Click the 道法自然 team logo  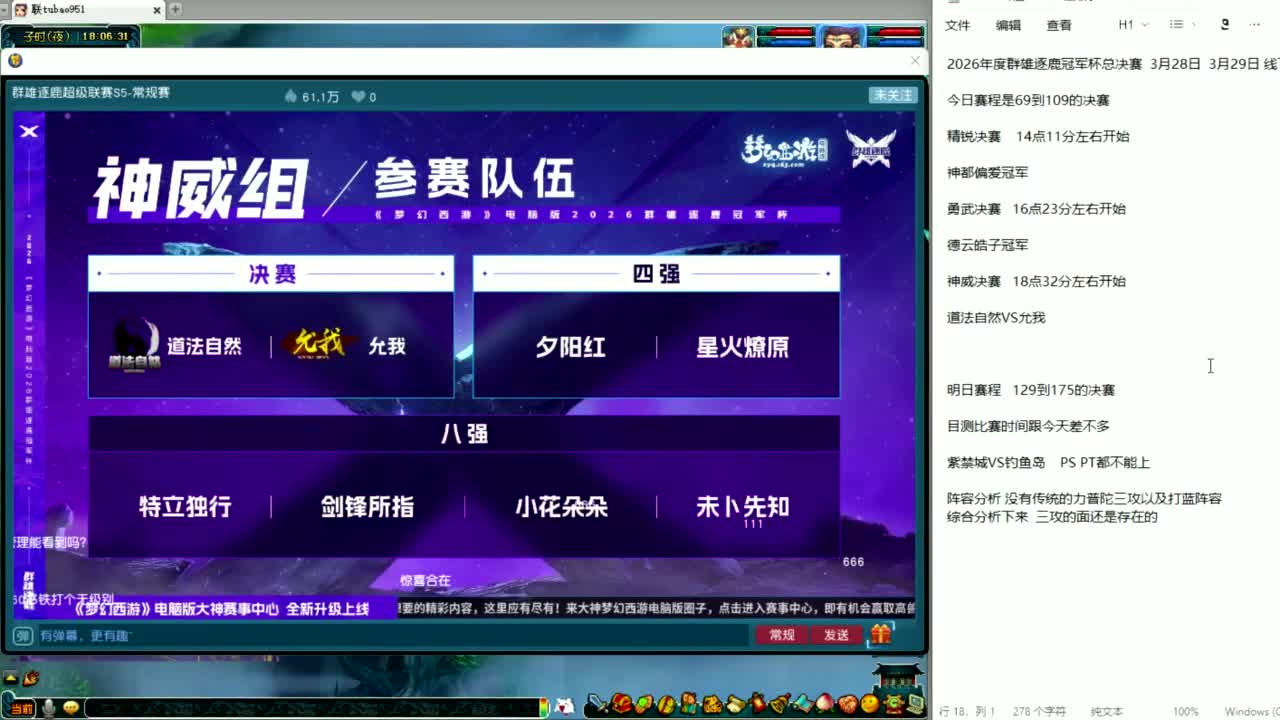click(135, 346)
